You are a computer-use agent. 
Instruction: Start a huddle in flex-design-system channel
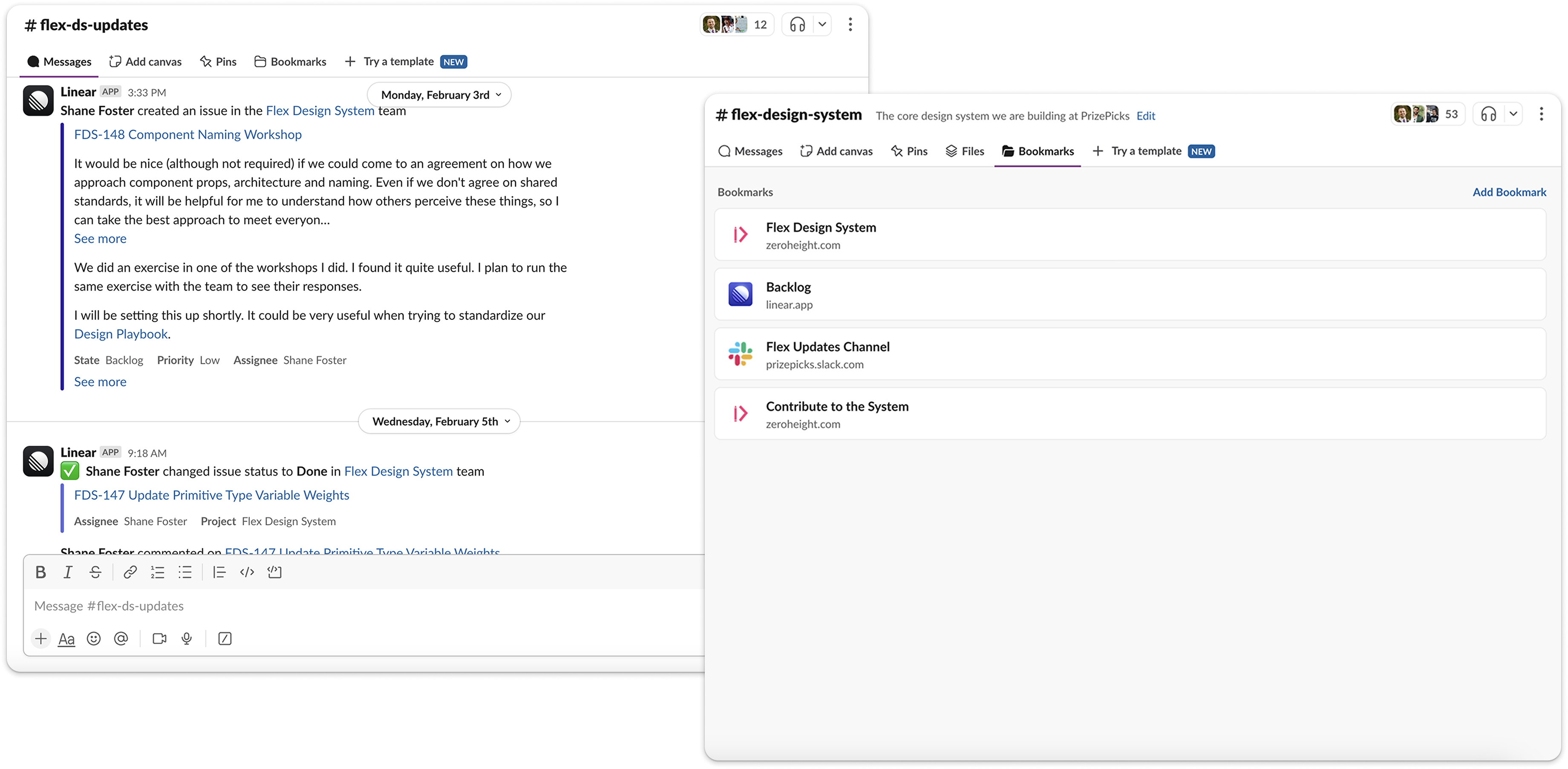coord(1488,114)
